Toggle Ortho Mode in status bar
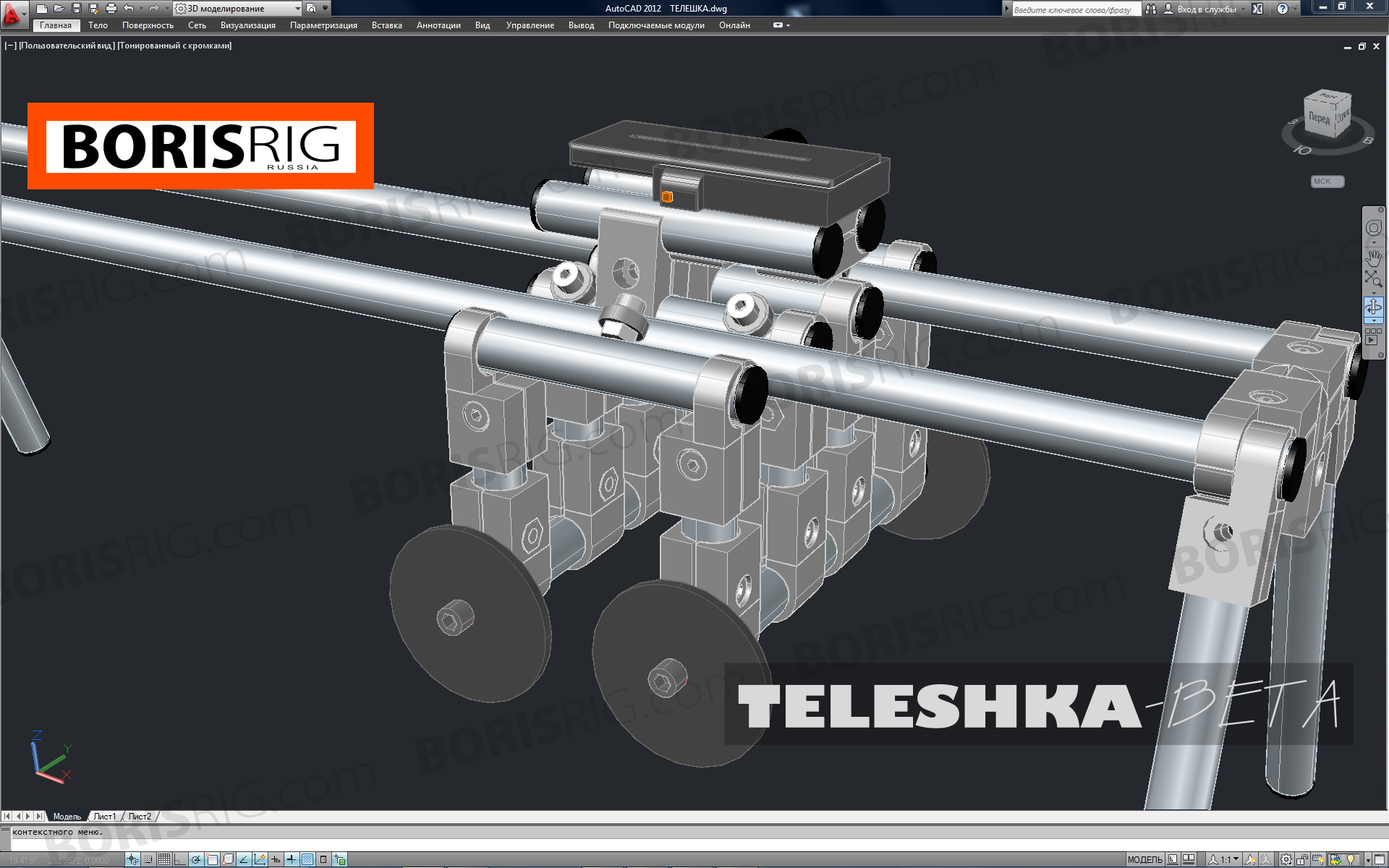Screen dimensions: 1389x868 point(180,859)
